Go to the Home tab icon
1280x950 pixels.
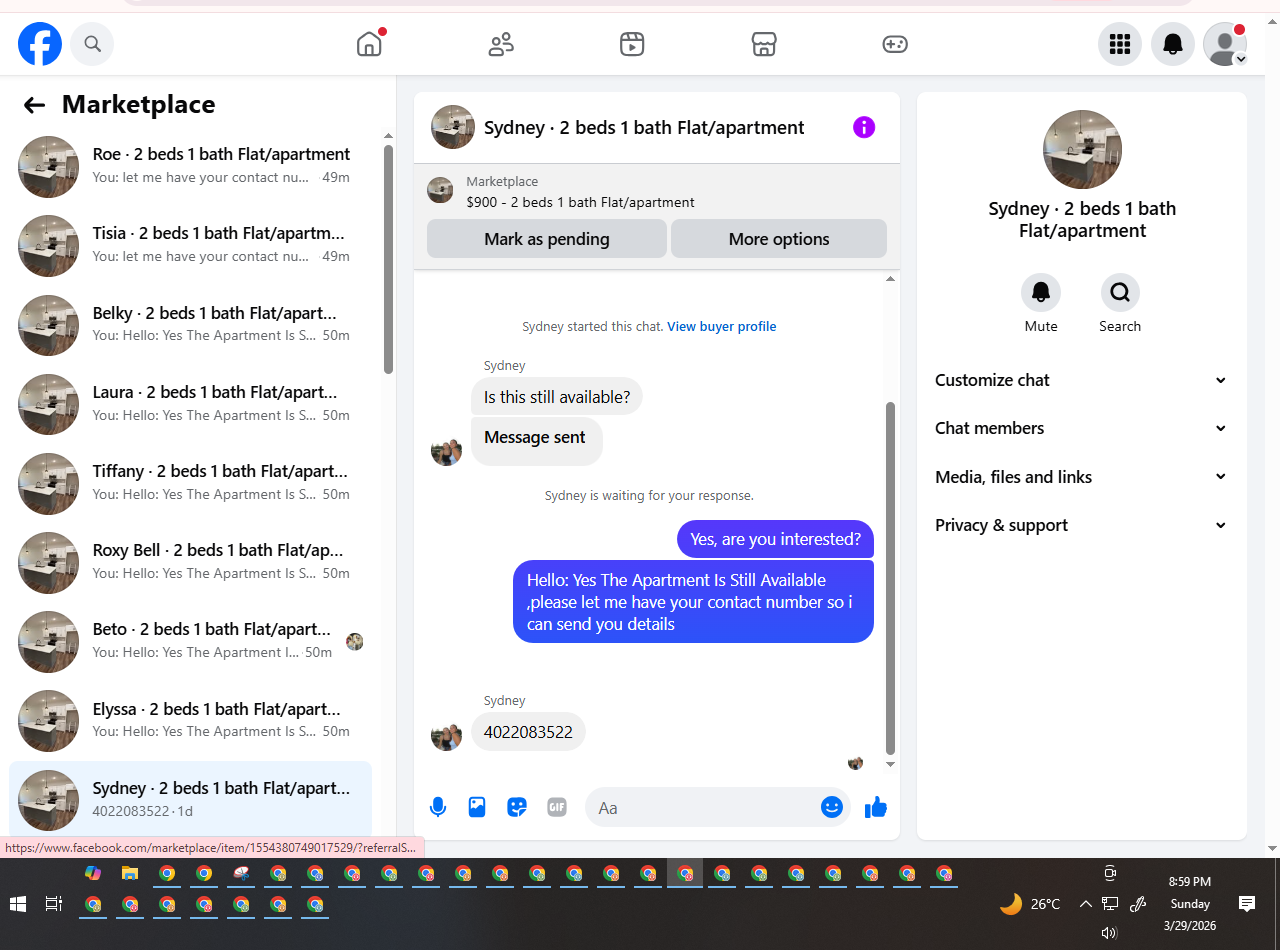(x=369, y=44)
